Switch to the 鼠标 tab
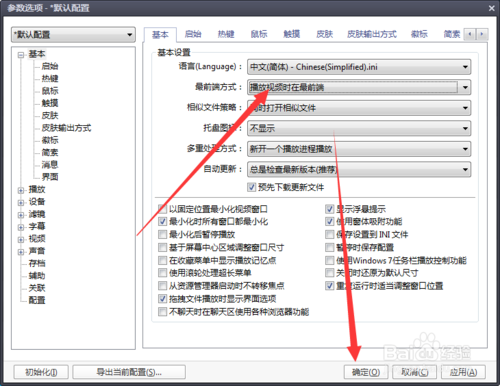Screen dimensions: 500x386 coord(259,34)
